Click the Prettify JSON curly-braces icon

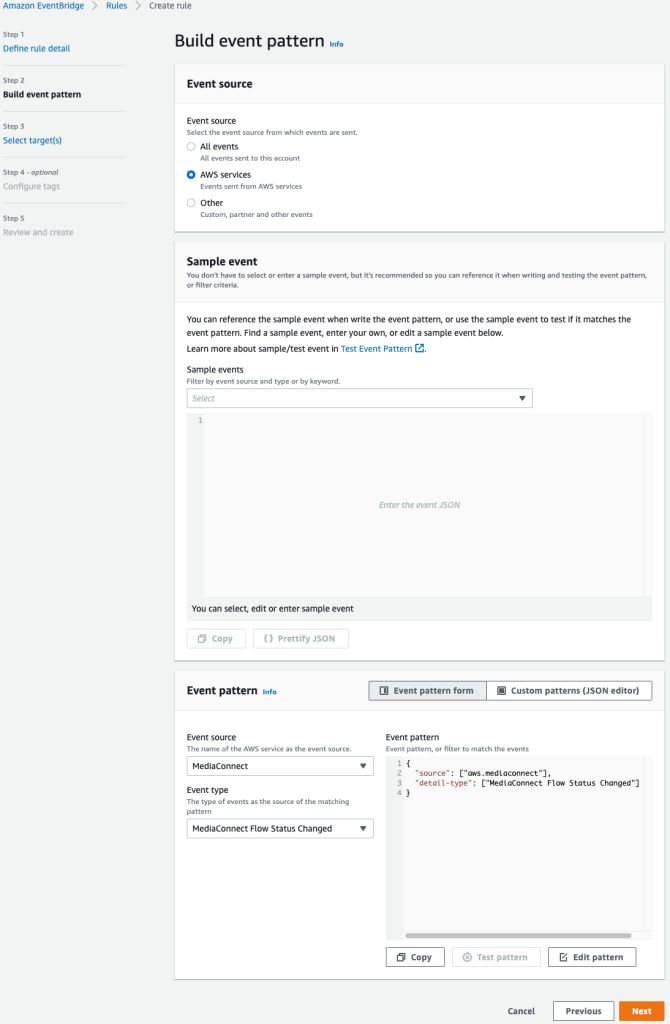coord(268,638)
